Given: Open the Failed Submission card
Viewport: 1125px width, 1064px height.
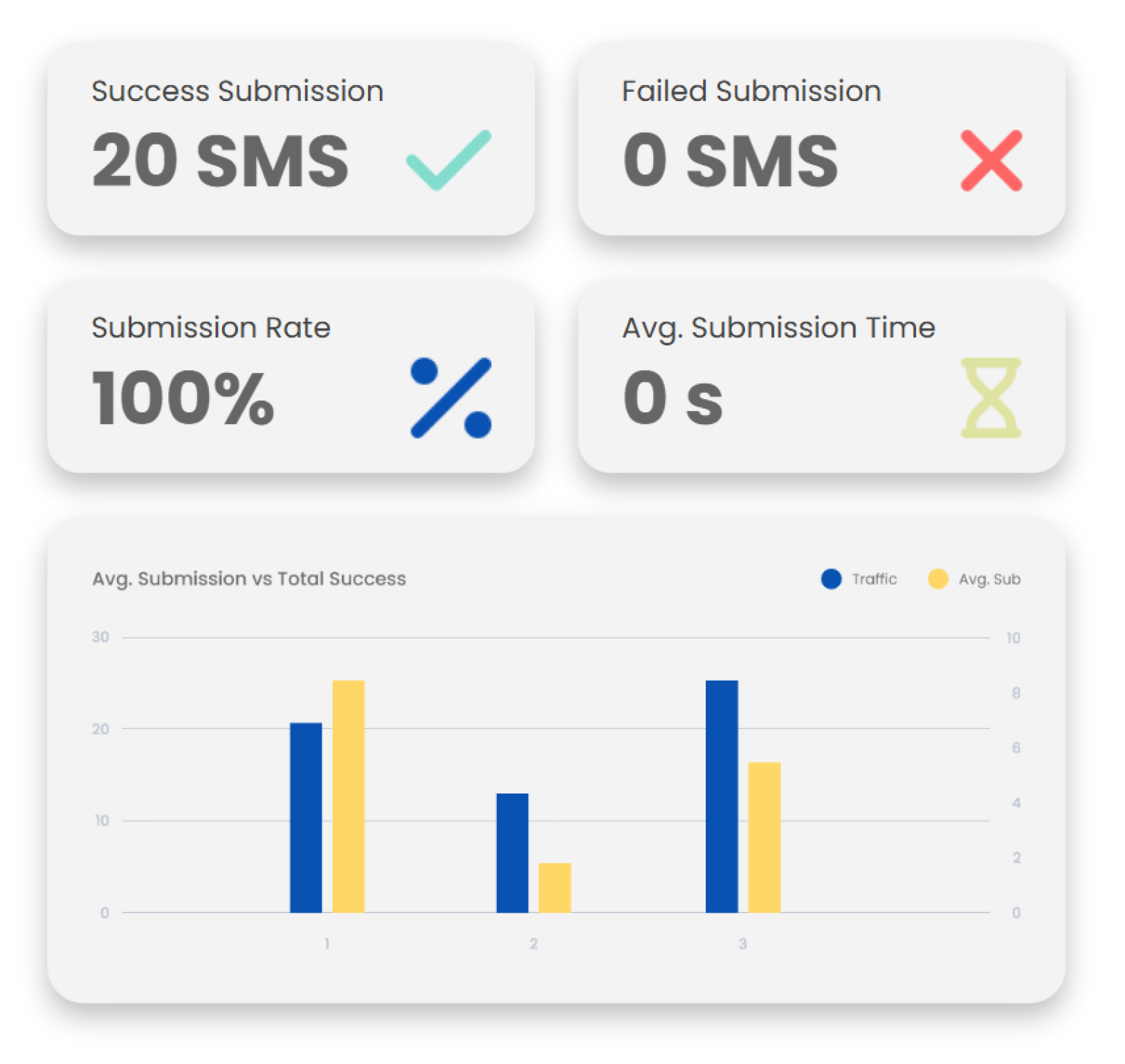Looking at the screenshot, I should pos(822,139).
